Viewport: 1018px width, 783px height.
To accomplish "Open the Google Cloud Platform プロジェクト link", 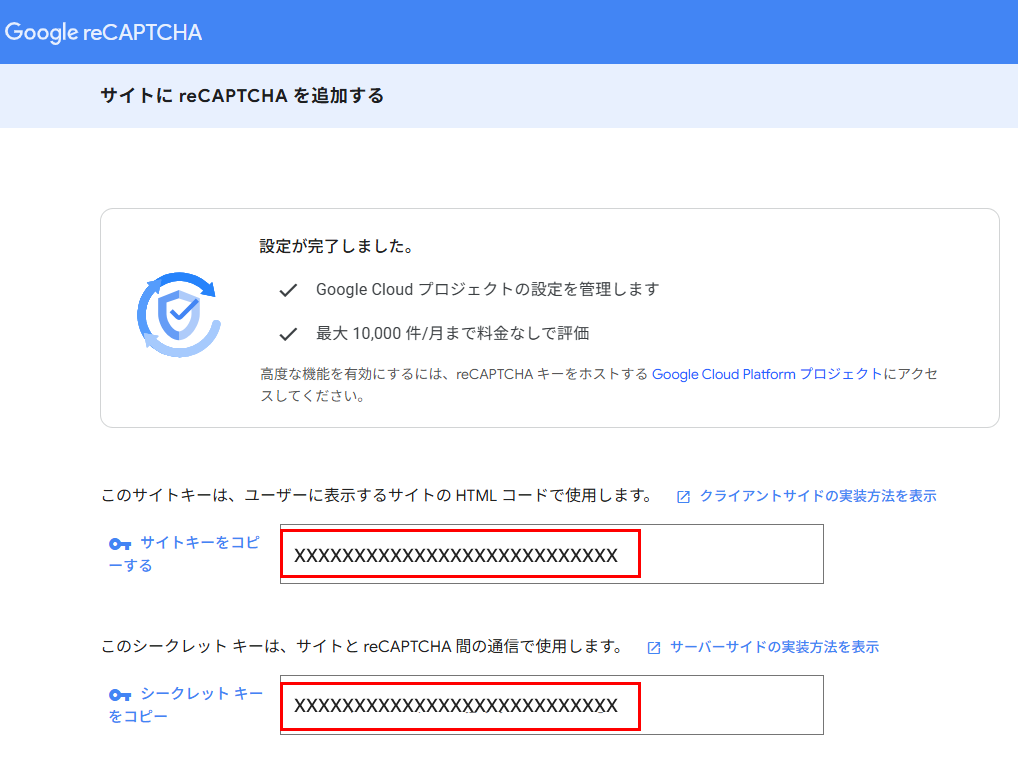I will pos(767,374).
